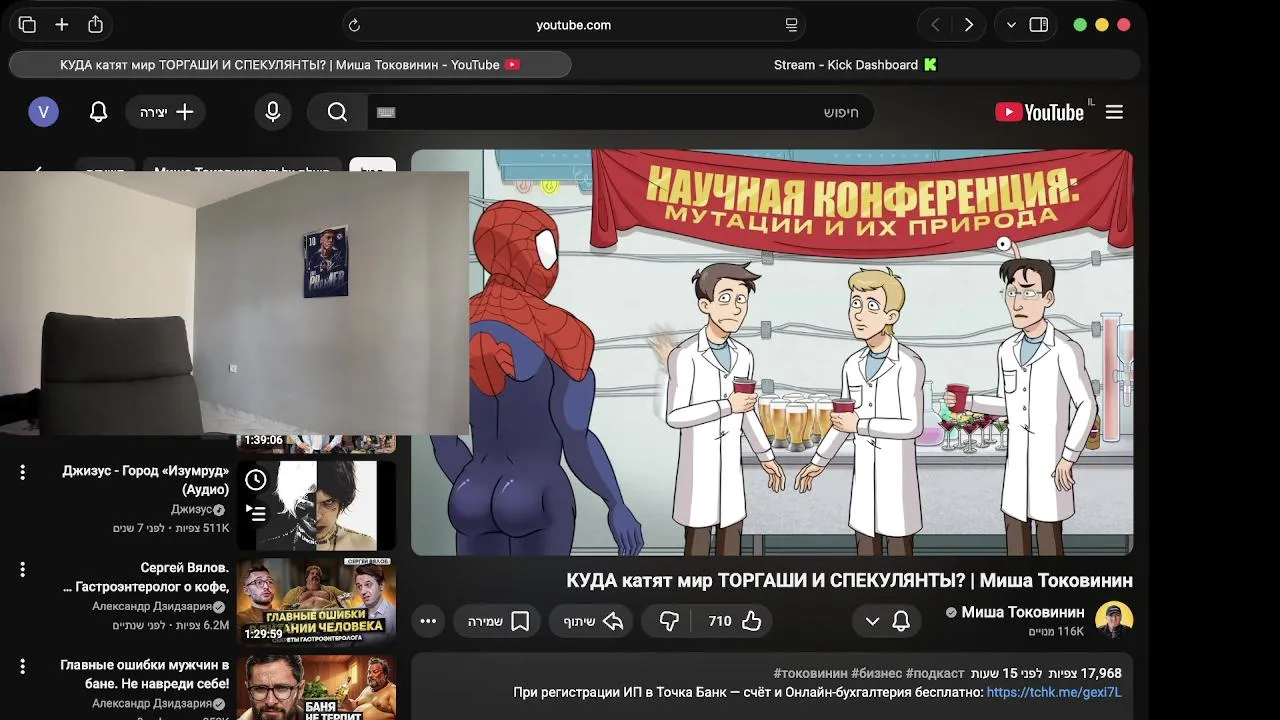Image resolution: width=1280 pixels, height=720 pixels.
Task: Open Джизус video thumbnail
Action: pyautogui.click(x=316, y=506)
